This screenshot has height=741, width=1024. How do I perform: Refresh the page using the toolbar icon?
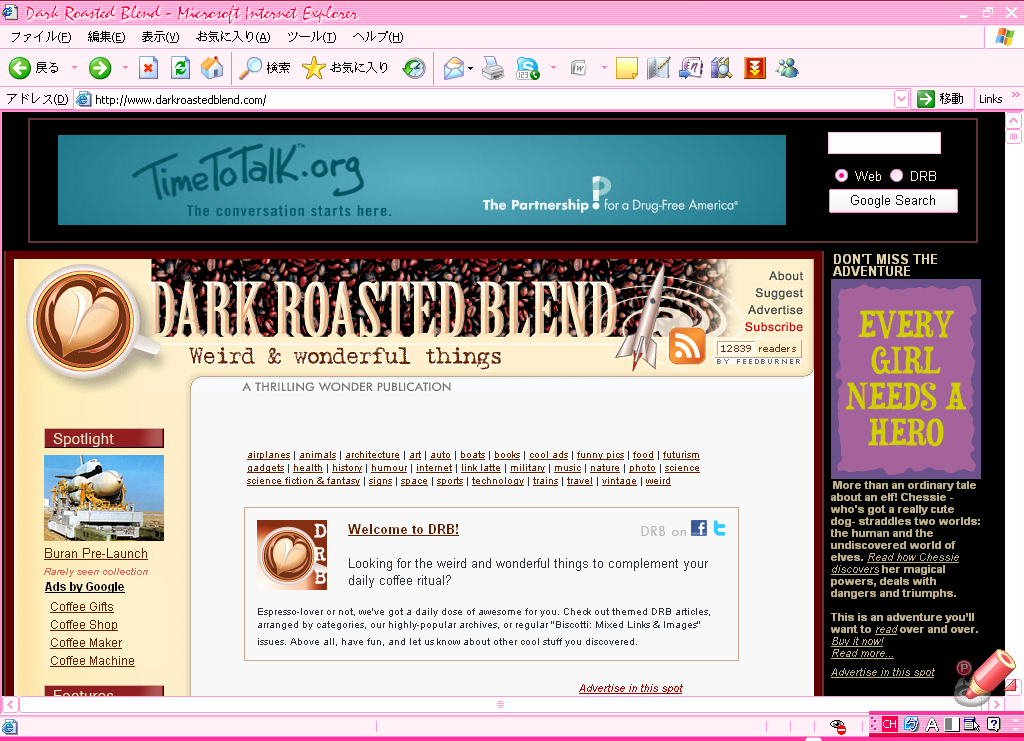180,68
